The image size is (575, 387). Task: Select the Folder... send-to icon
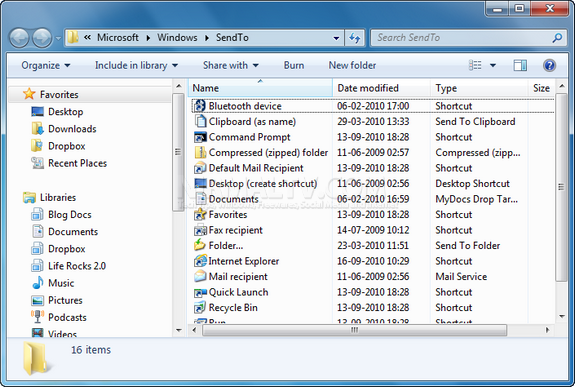[x=200, y=245]
